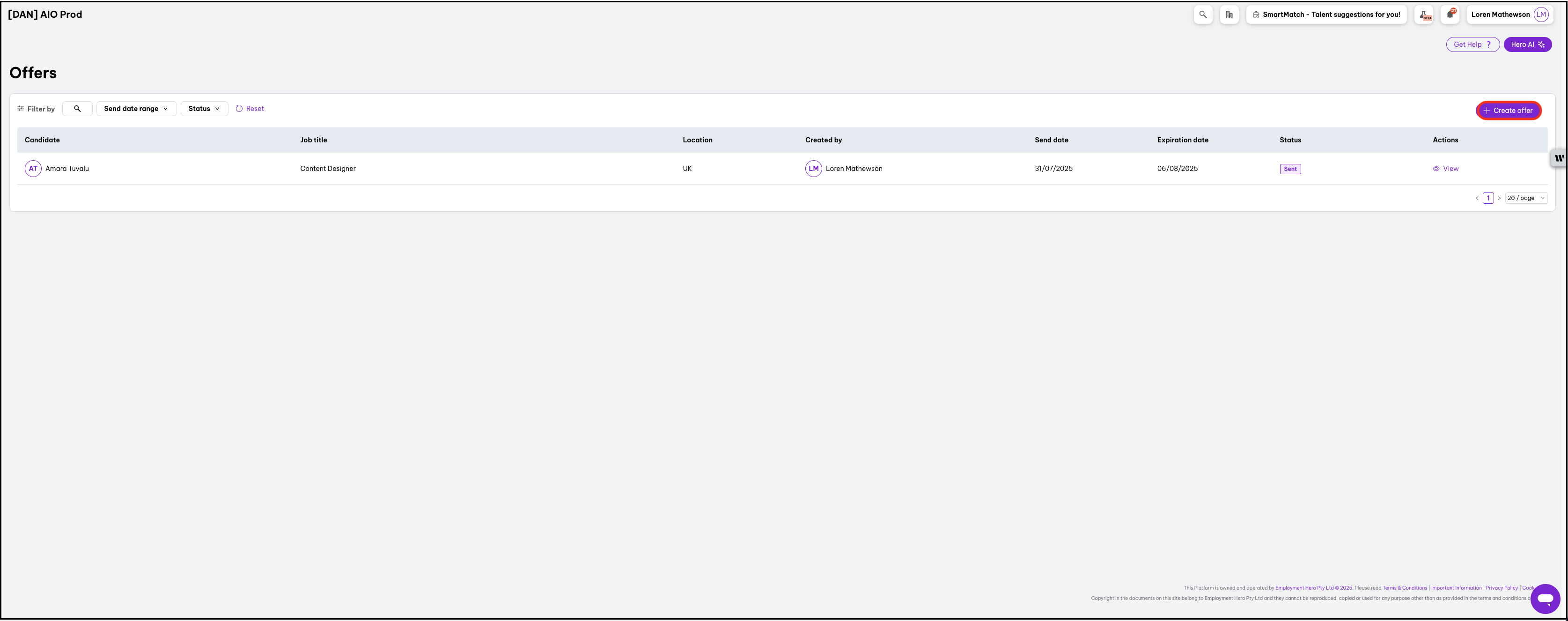Open notifications bell with 21 badge
Screen dimensions: 1568x621
click(x=1450, y=15)
